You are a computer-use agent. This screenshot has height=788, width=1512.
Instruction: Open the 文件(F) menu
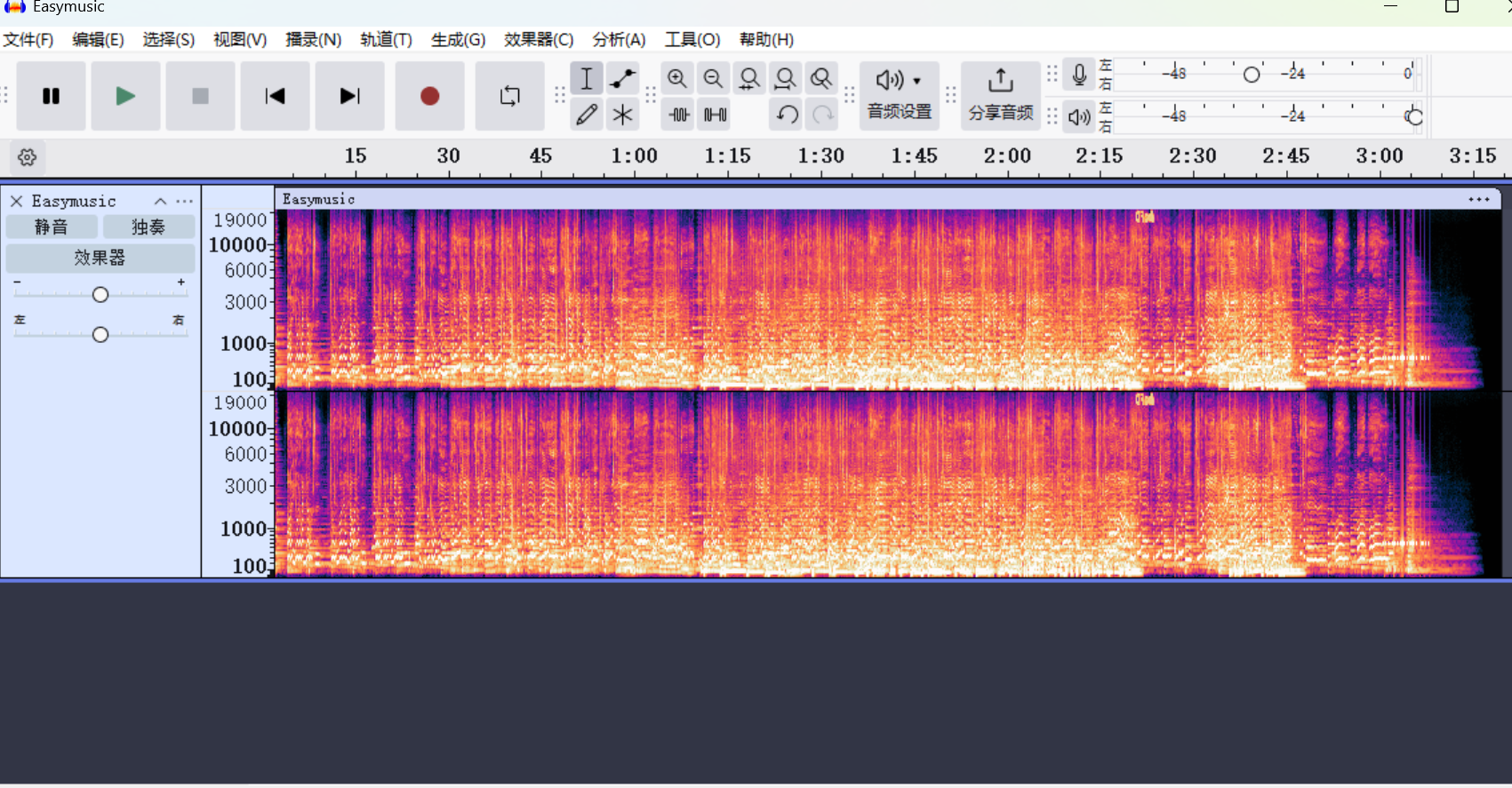[28, 40]
